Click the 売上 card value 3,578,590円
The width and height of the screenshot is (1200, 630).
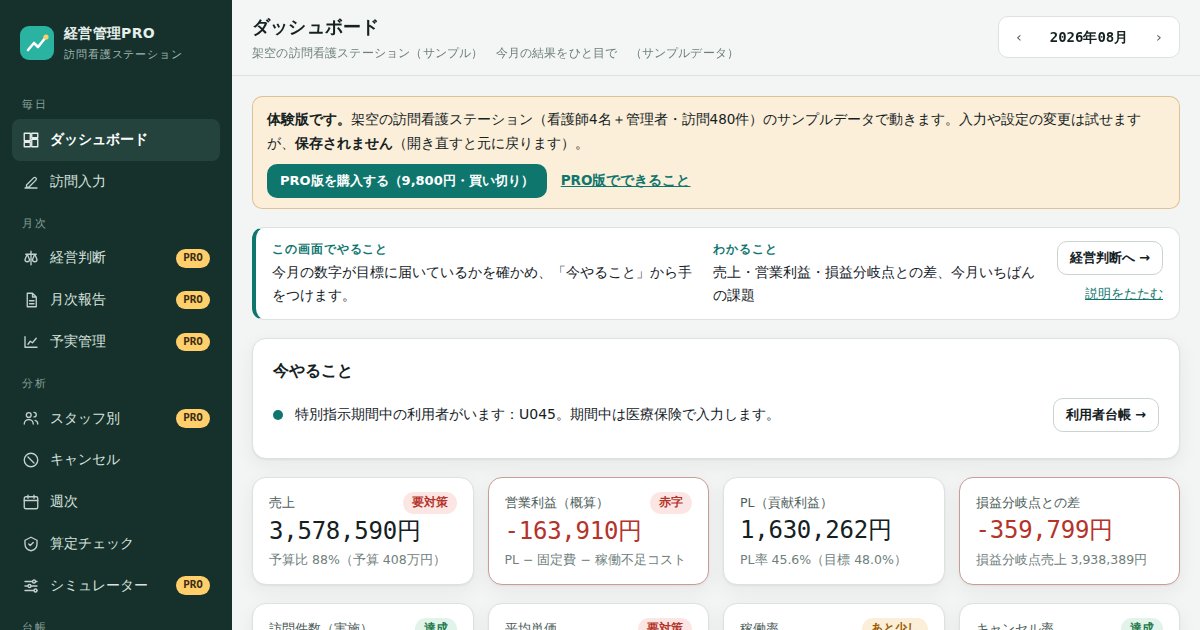(x=345, y=530)
